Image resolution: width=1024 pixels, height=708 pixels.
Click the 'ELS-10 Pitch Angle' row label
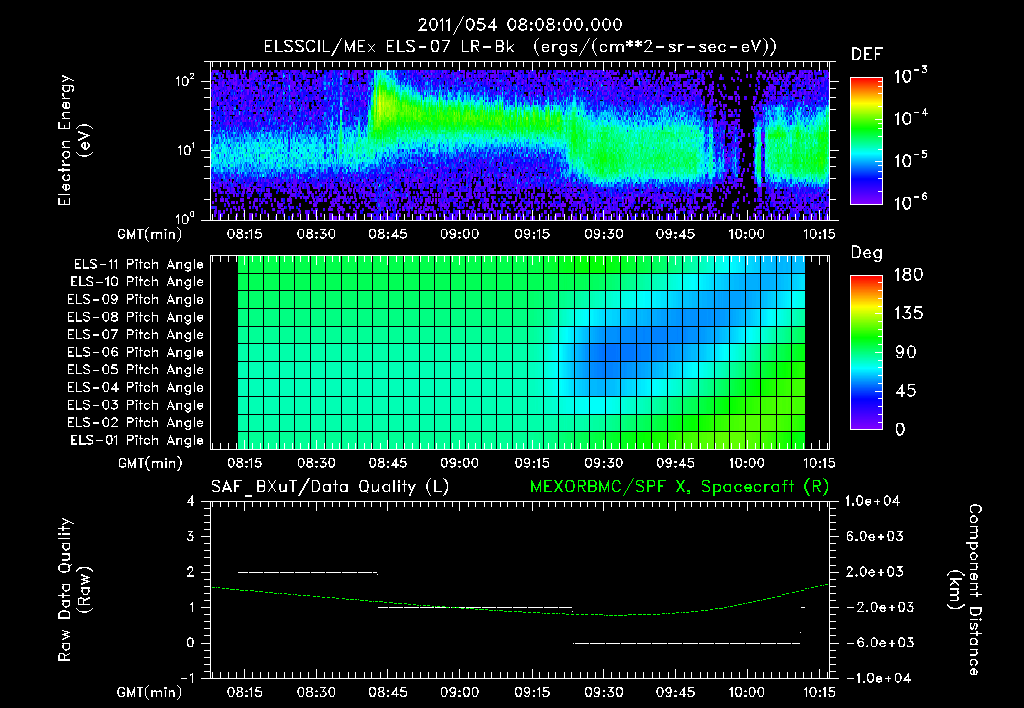(x=137, y=282)
